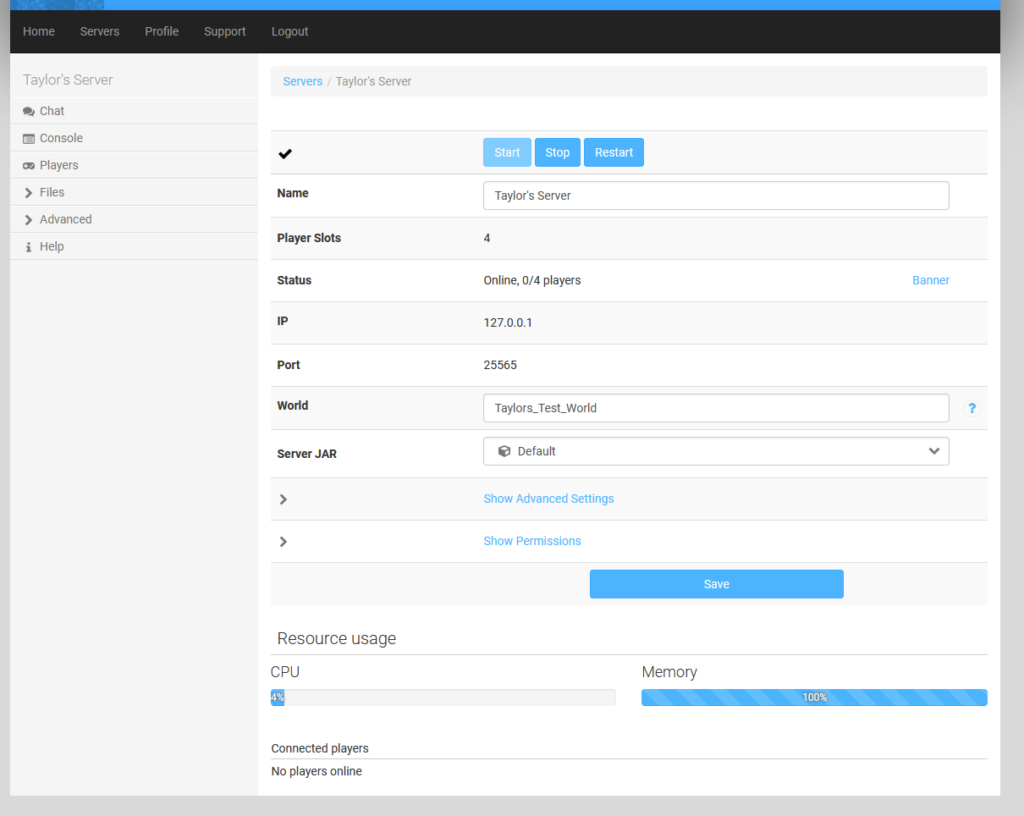Open the Banner link next to Status
Screen dimensions: 1024x816
click(x=930, y=280)
